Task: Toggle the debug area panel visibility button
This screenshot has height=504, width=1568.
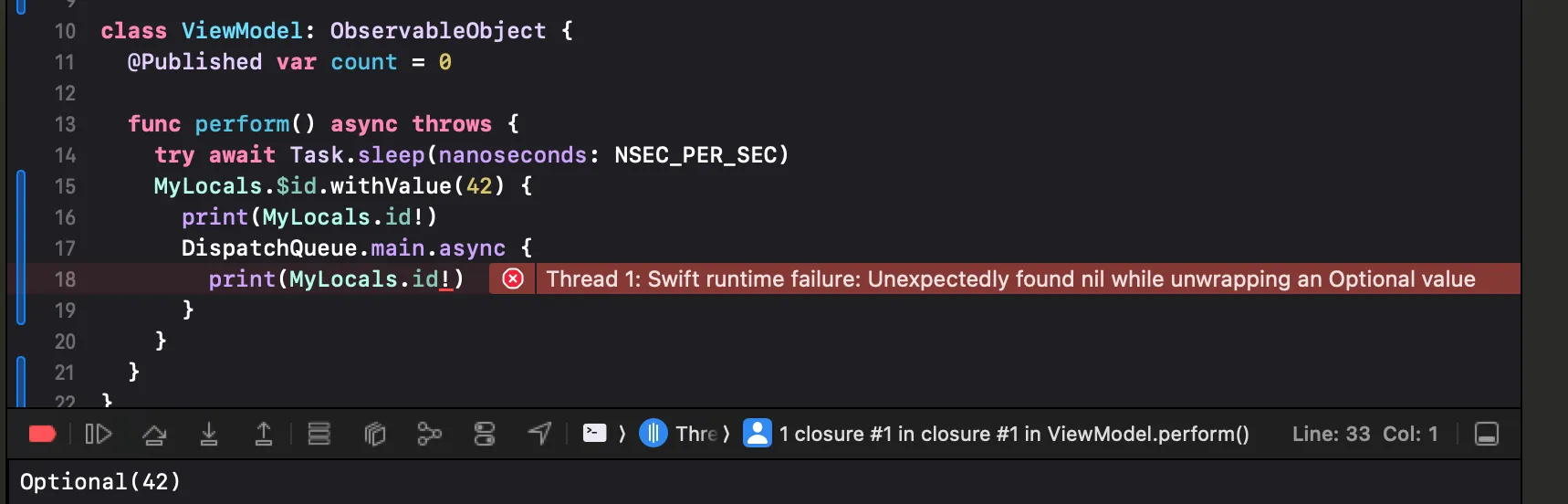Action: tap(1487, 434)
